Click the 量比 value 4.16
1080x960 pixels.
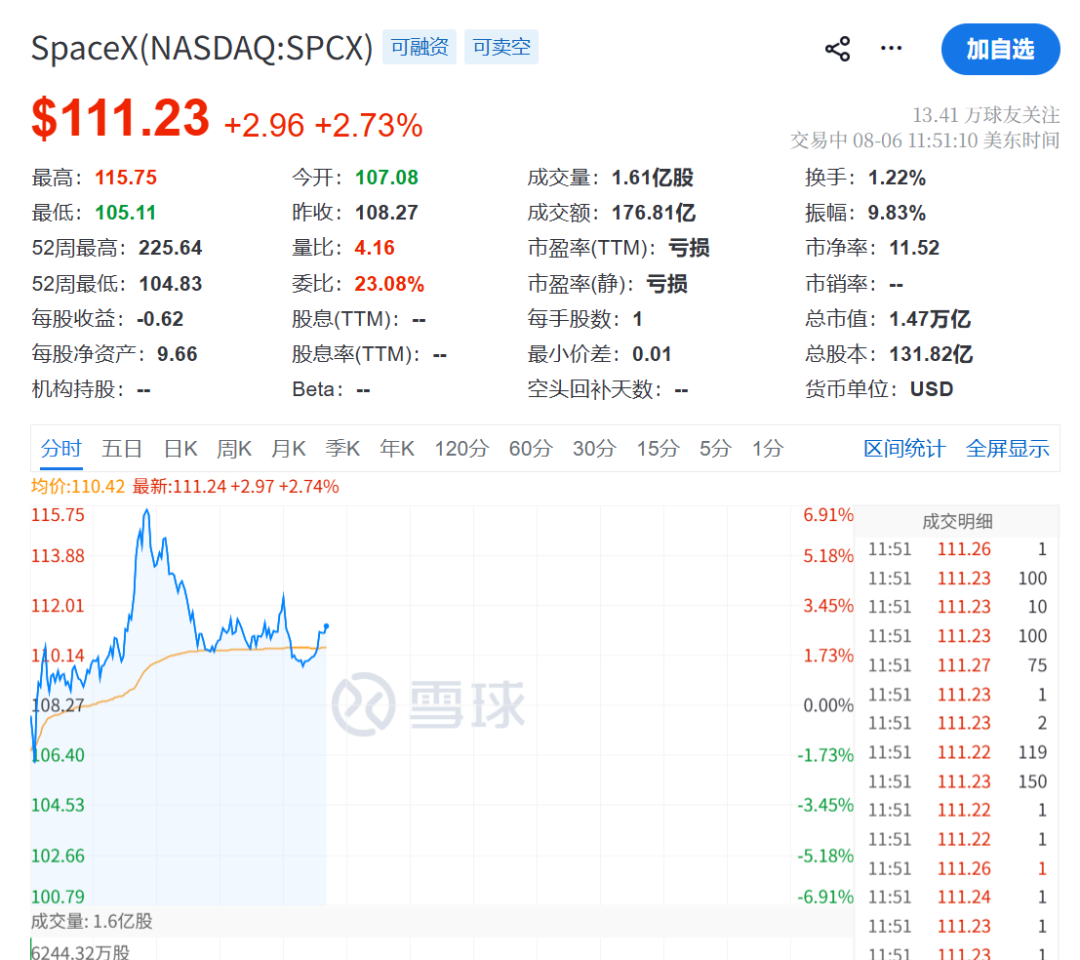(x=375, y=248)
